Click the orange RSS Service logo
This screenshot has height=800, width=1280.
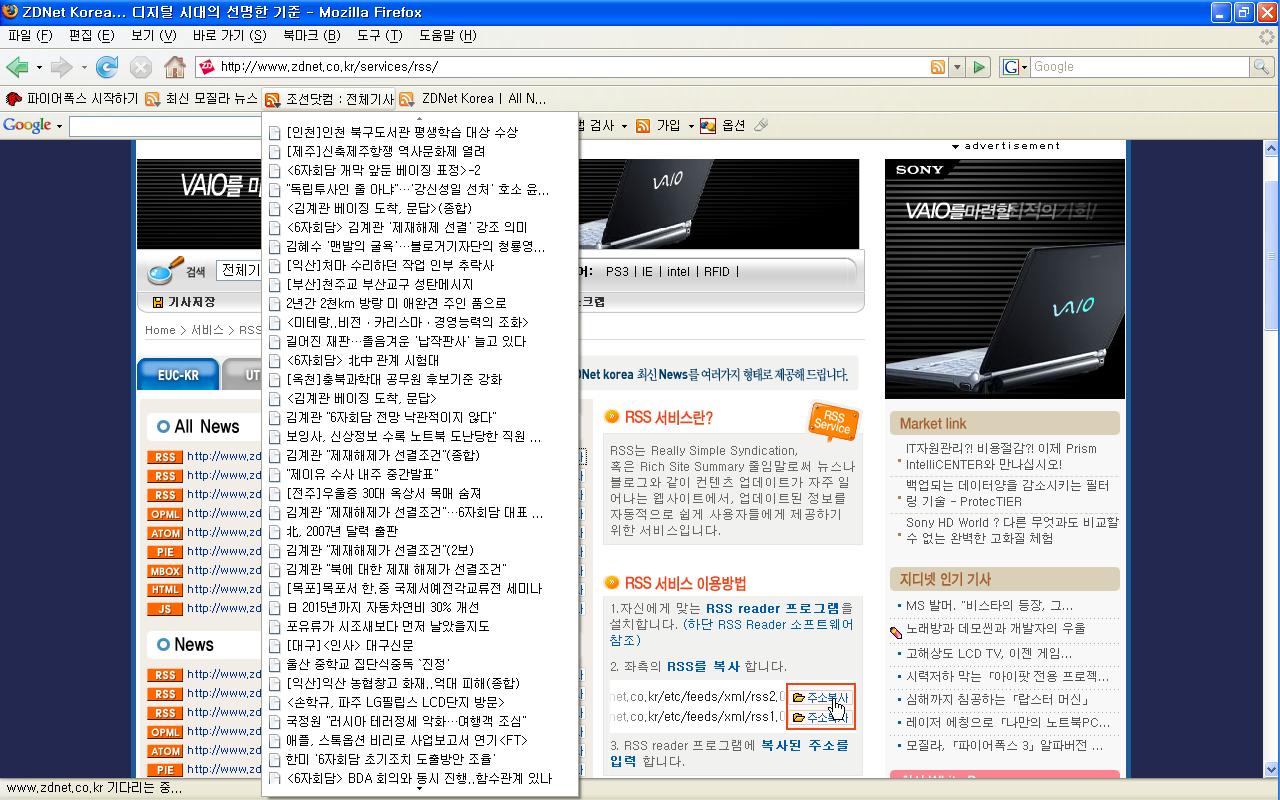coord(832,422)
